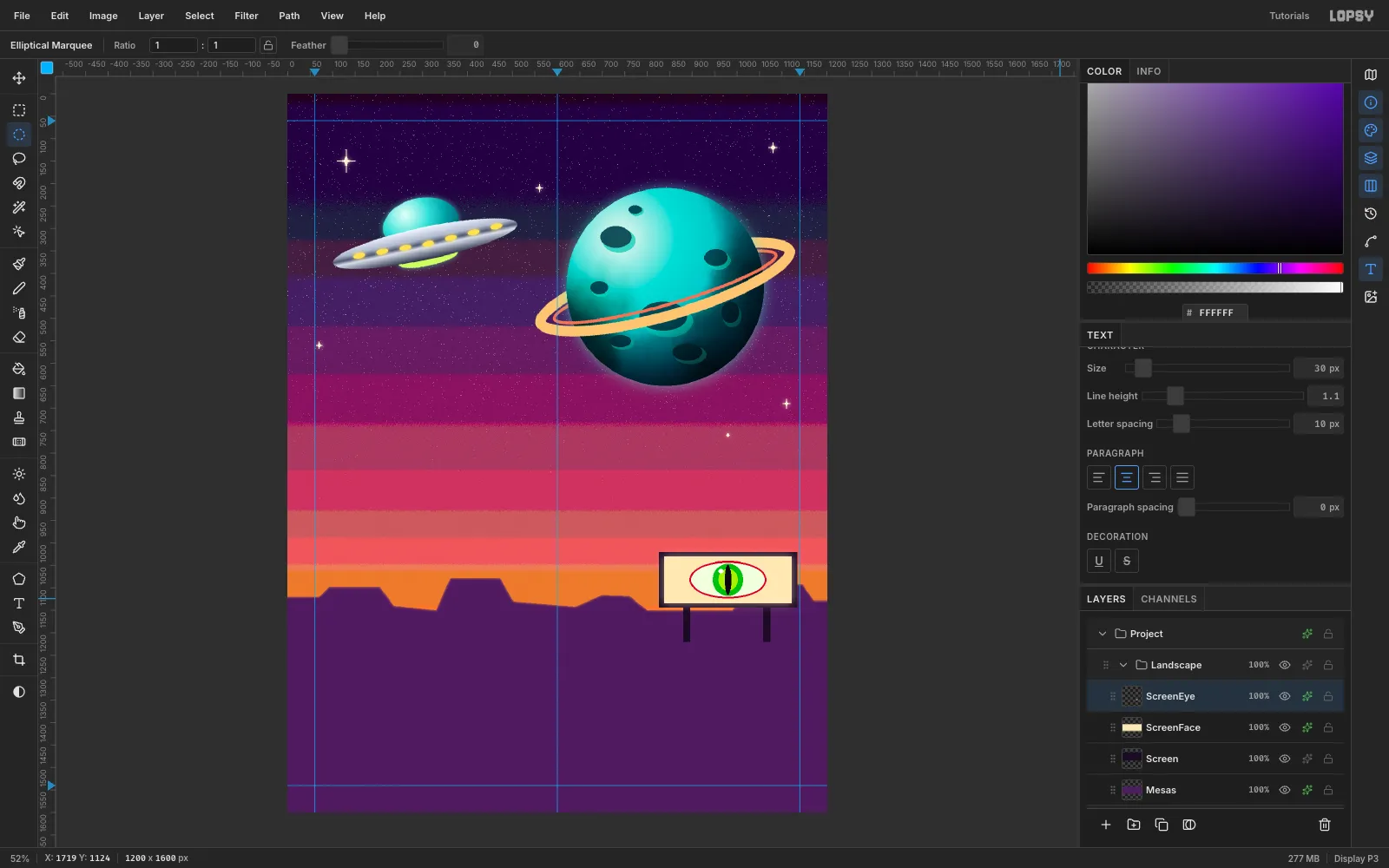The image size is (1389, 868).
Task: Open the Layer menu
Action: tap(151, 16)
